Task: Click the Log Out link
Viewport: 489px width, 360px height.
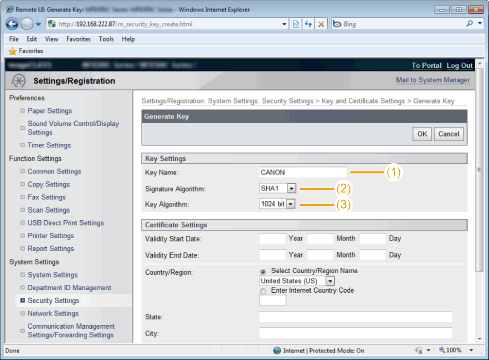Action: click(459, 65)
